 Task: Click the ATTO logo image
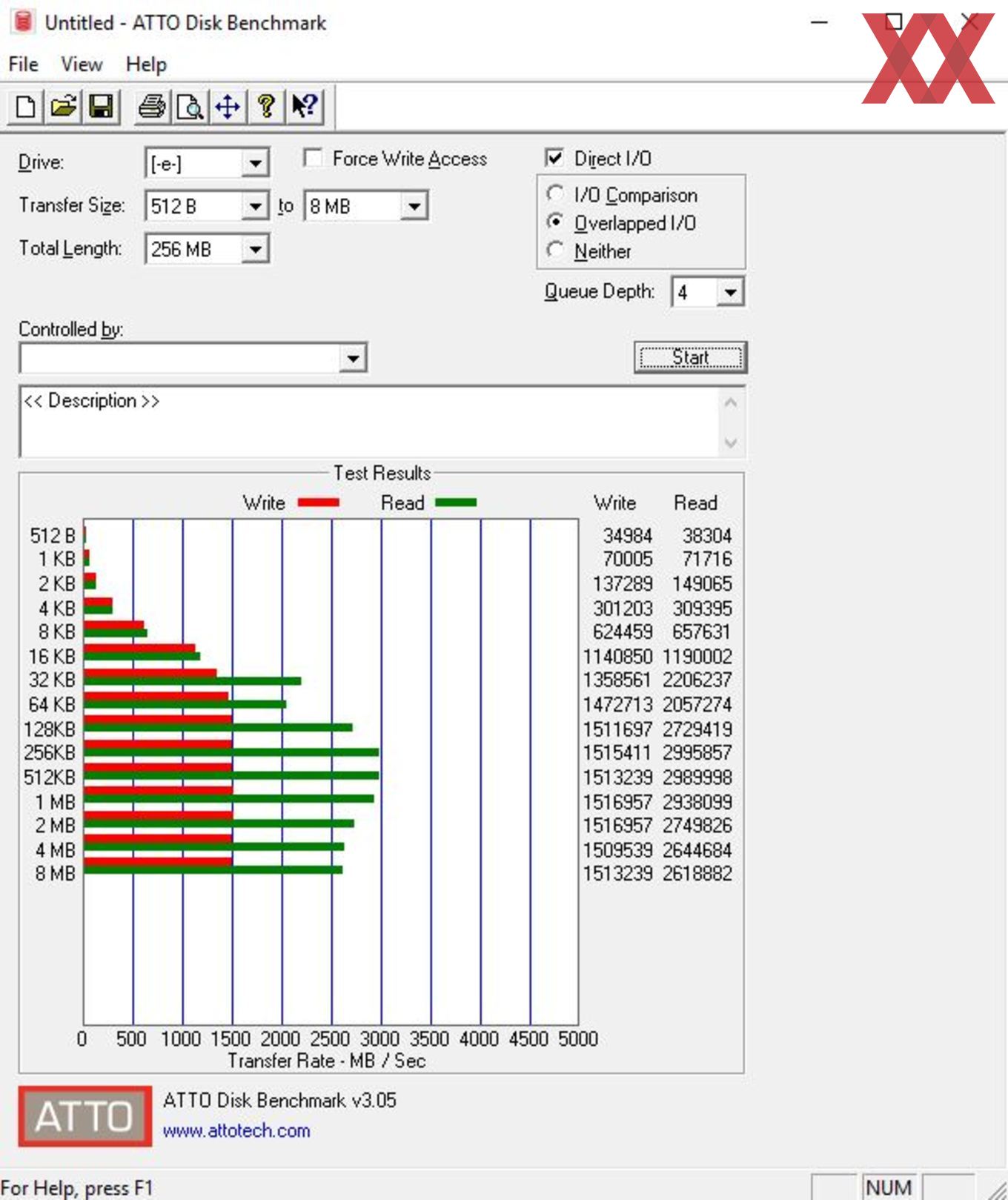[x=85, y=1116]
